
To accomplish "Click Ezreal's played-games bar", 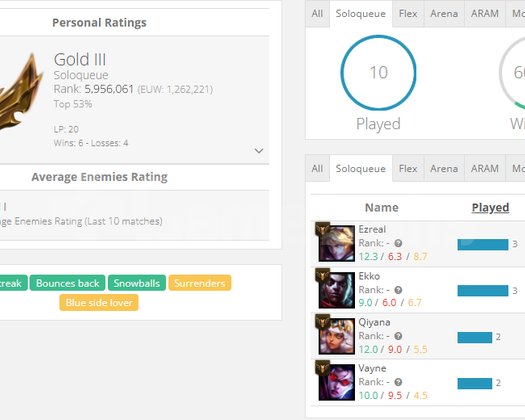I will click(483, 244).
